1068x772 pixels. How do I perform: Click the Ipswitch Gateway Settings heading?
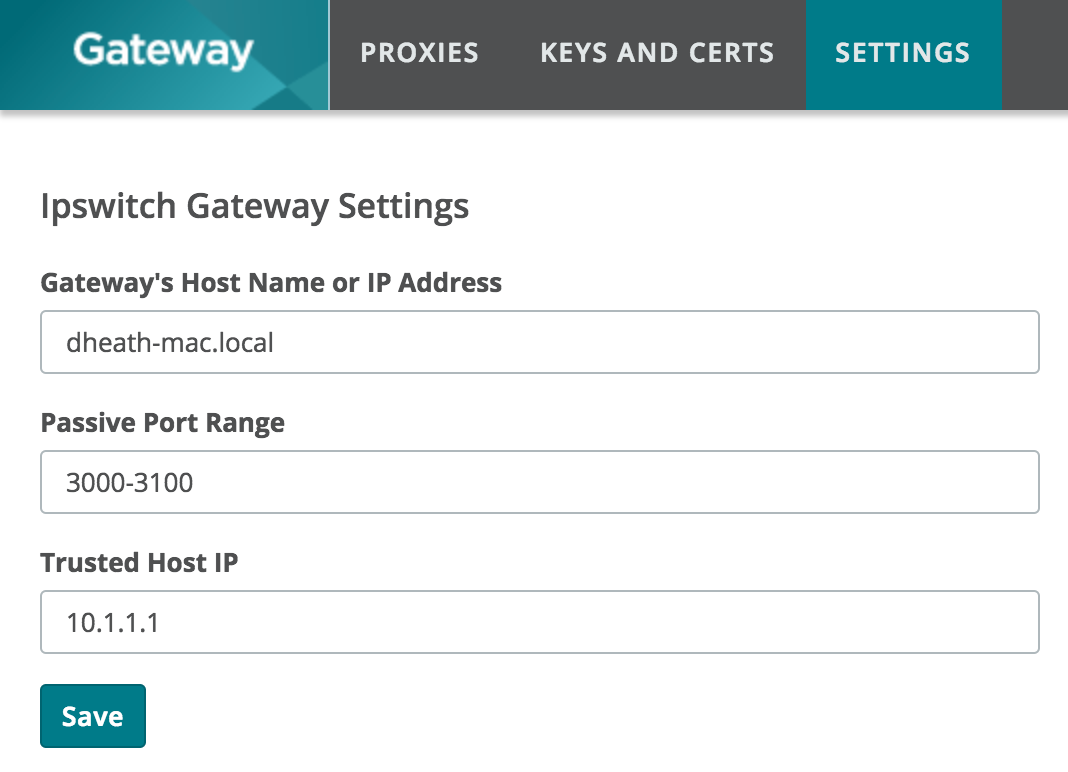click(255, 206)
